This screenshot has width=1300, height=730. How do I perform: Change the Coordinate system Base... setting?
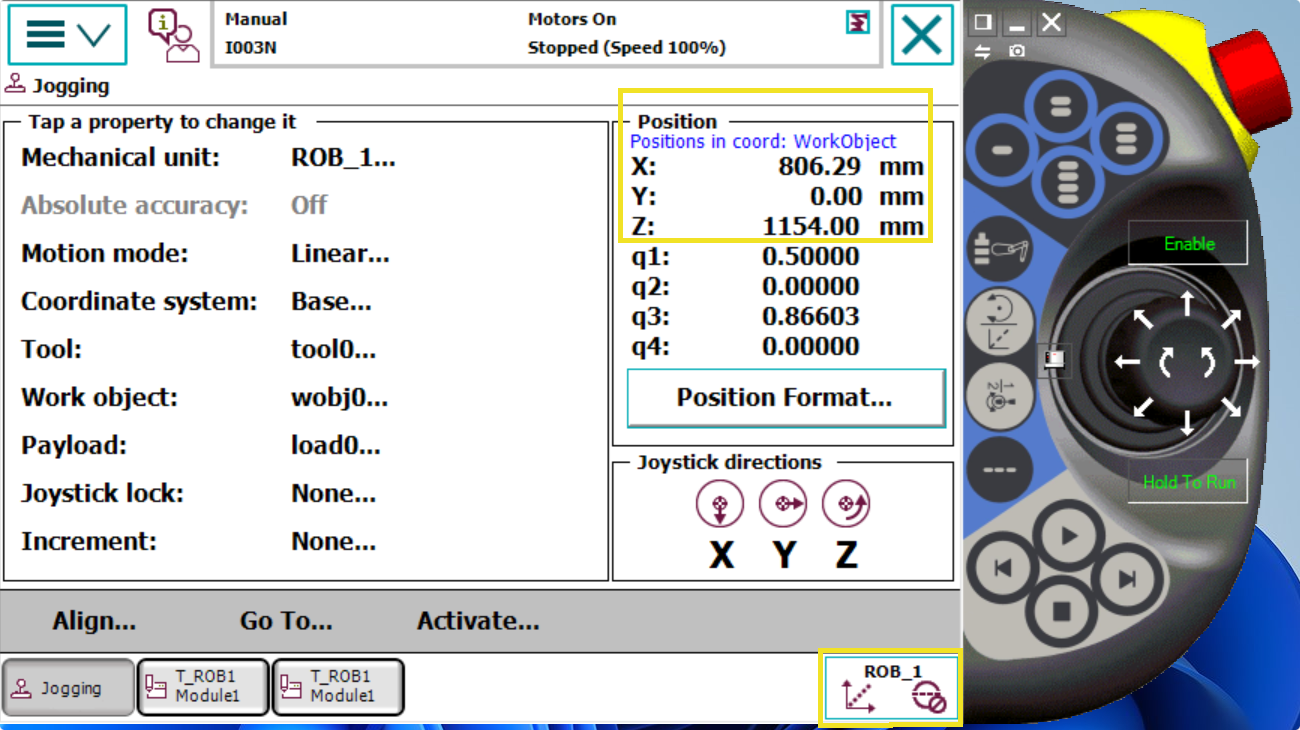(x=331, y=302)
